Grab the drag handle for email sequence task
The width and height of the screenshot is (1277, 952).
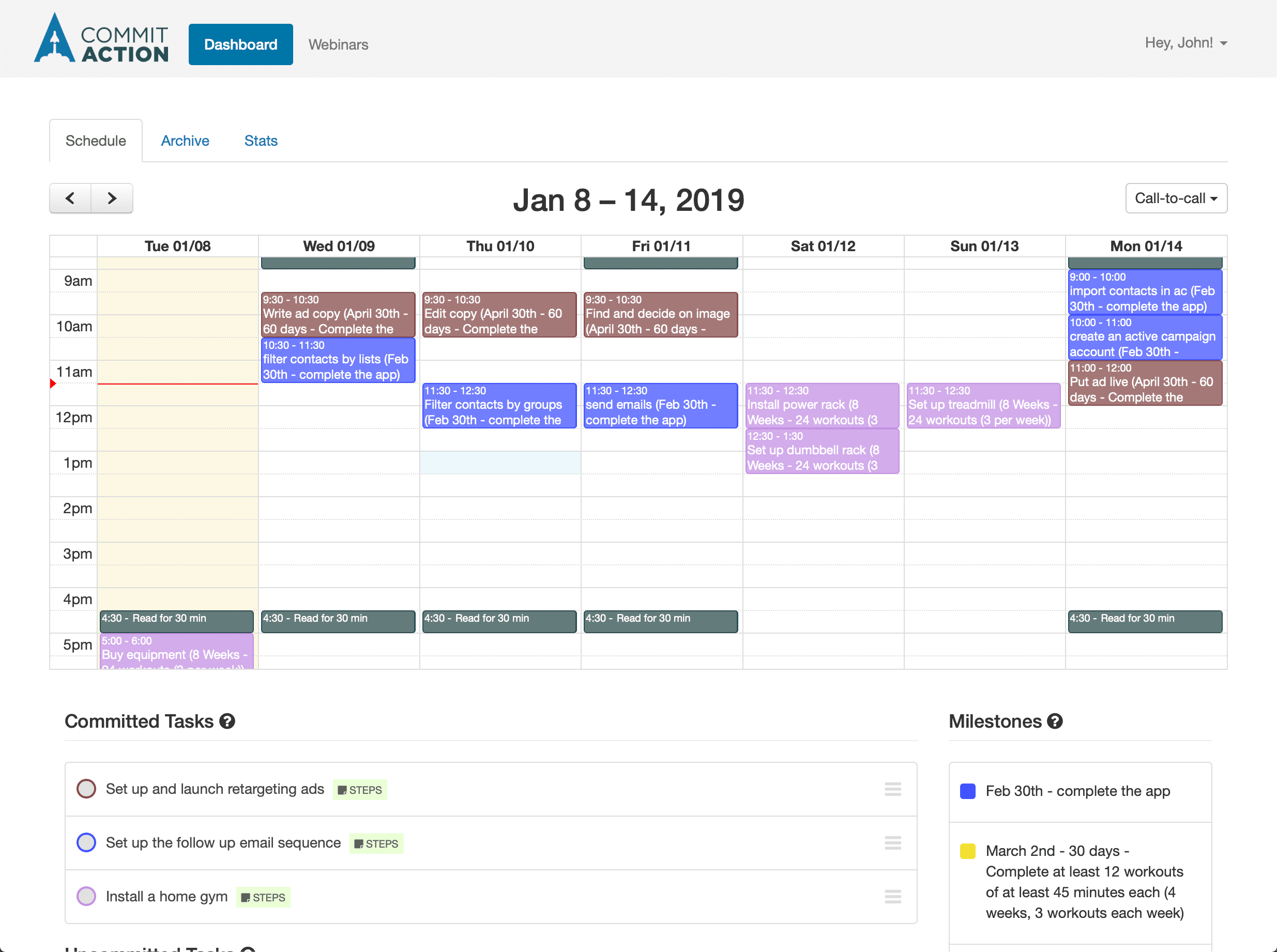[x=892, y=843]
